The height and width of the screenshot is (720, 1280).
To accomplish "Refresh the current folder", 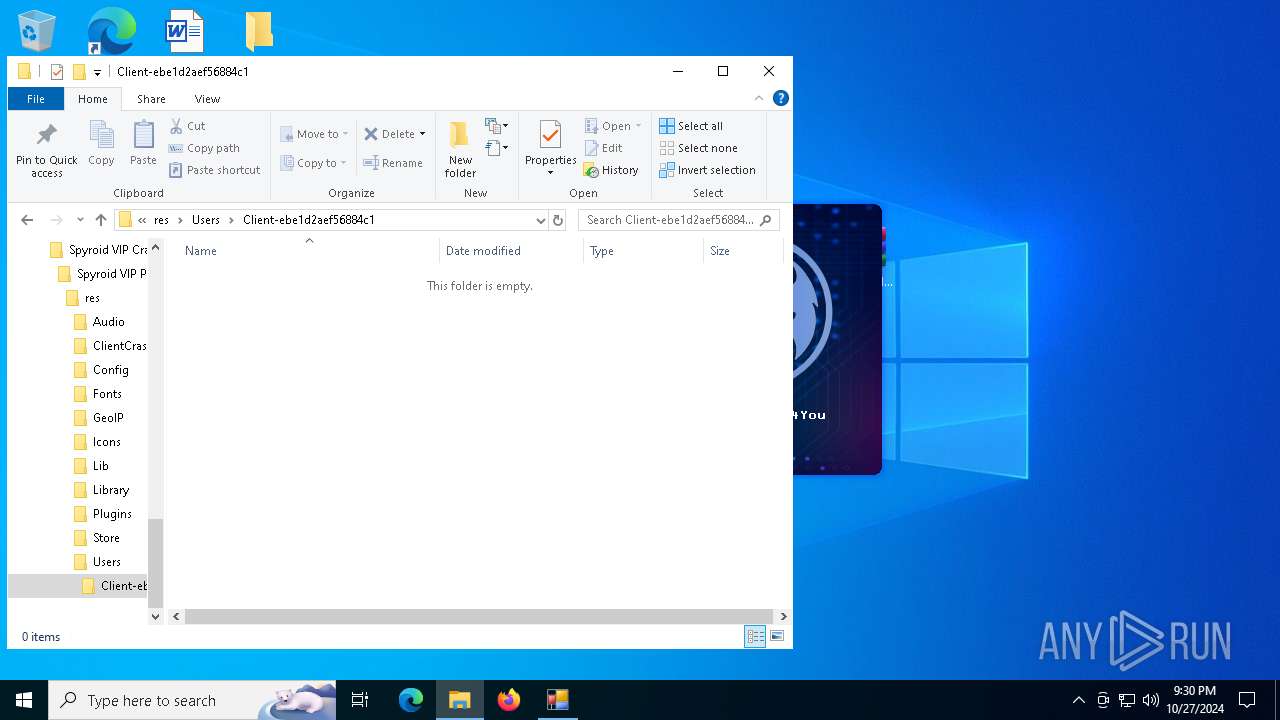I will coord(558,220).
